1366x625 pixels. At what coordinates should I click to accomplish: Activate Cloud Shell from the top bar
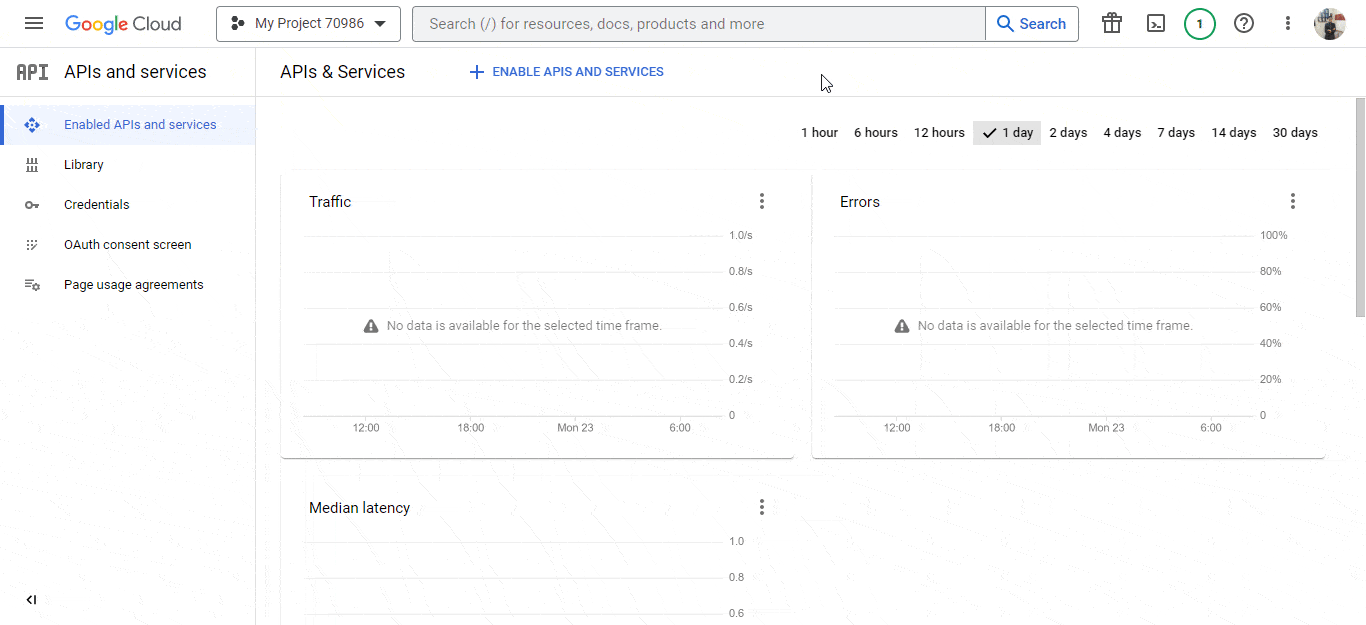1155,22
